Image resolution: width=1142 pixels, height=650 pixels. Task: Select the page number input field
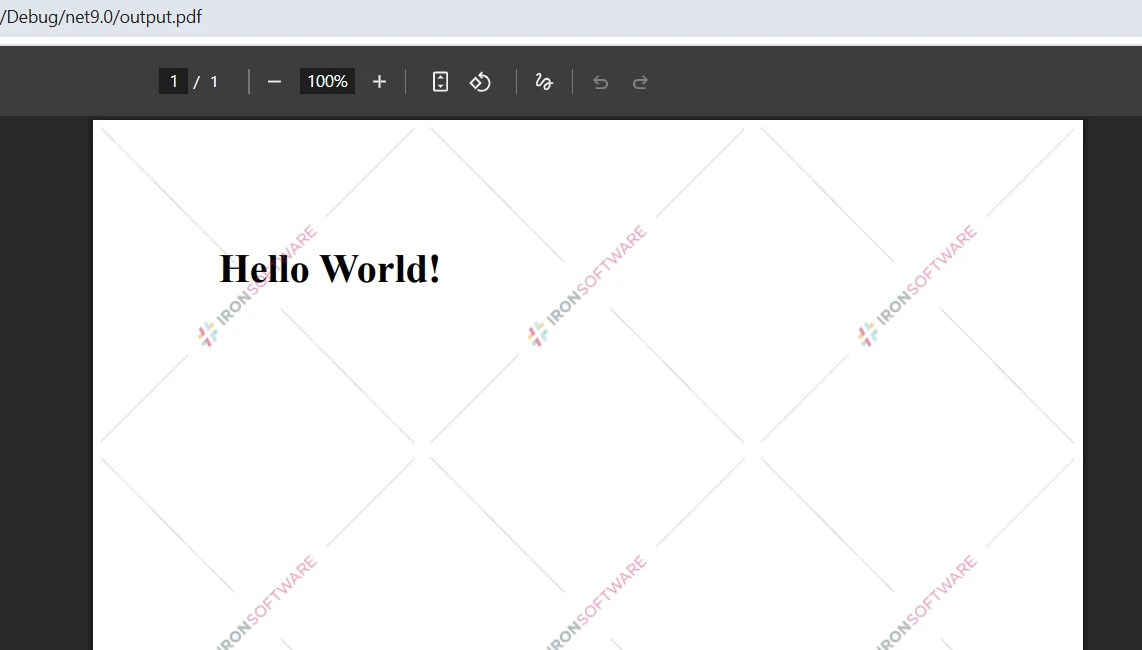(x=173, y=81)
